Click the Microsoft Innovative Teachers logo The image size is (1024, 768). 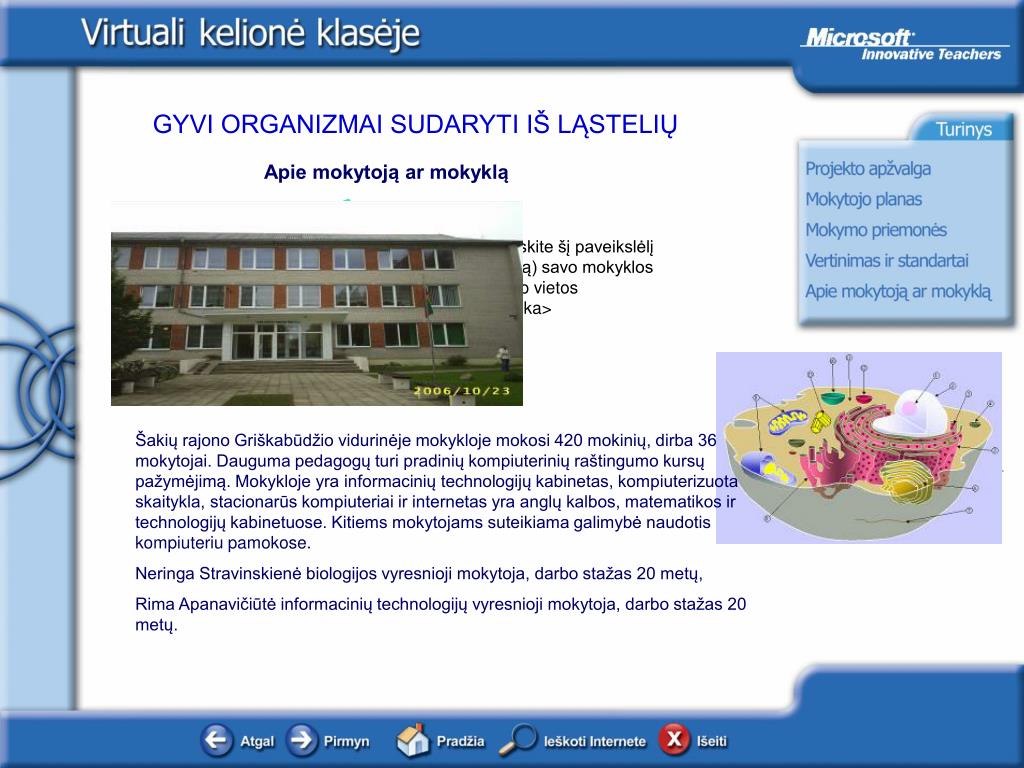tap(904, 44)
